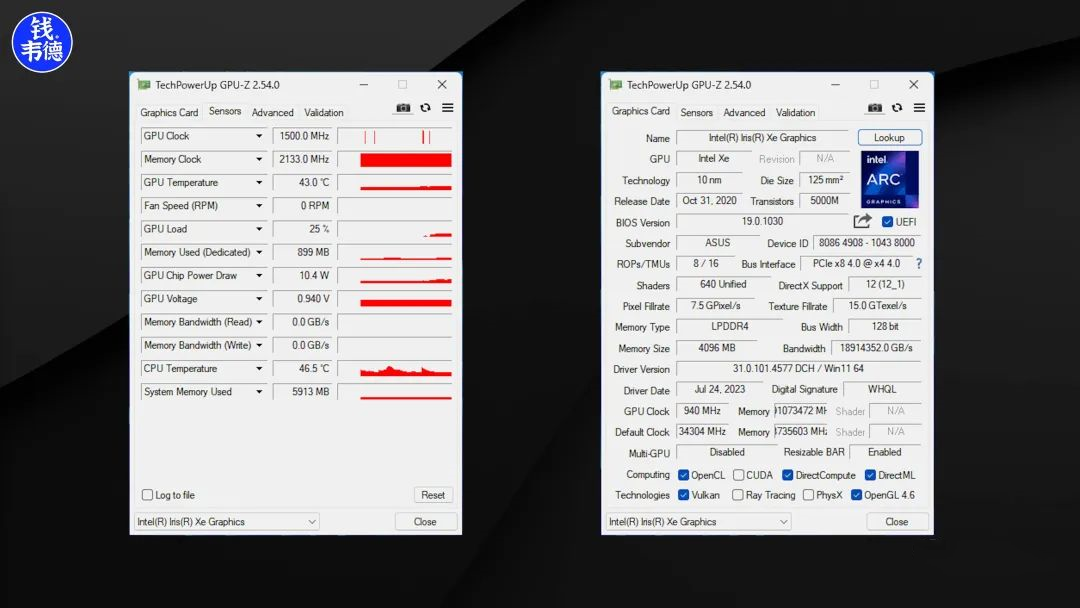
Task: Open the CPU Temperature sensor dropdown
Action: (259, 369)
